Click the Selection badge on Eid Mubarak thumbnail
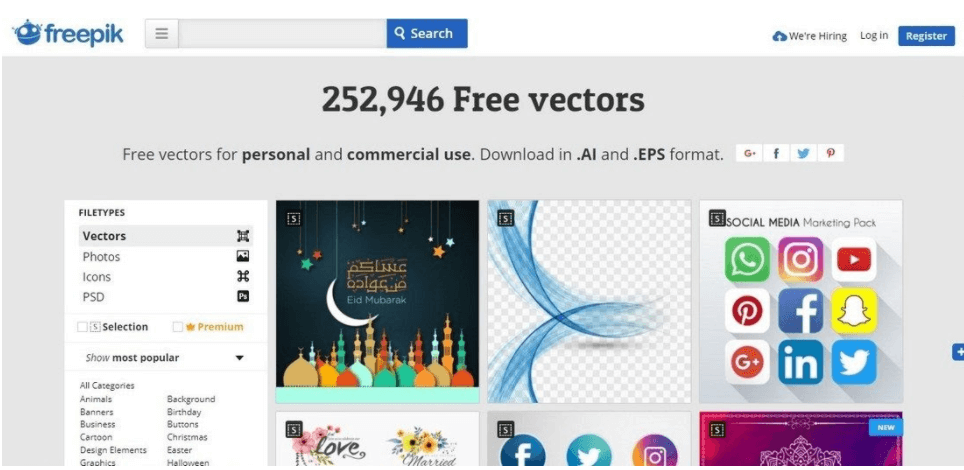This screenshot has width=964, height=470. [293, 218]
